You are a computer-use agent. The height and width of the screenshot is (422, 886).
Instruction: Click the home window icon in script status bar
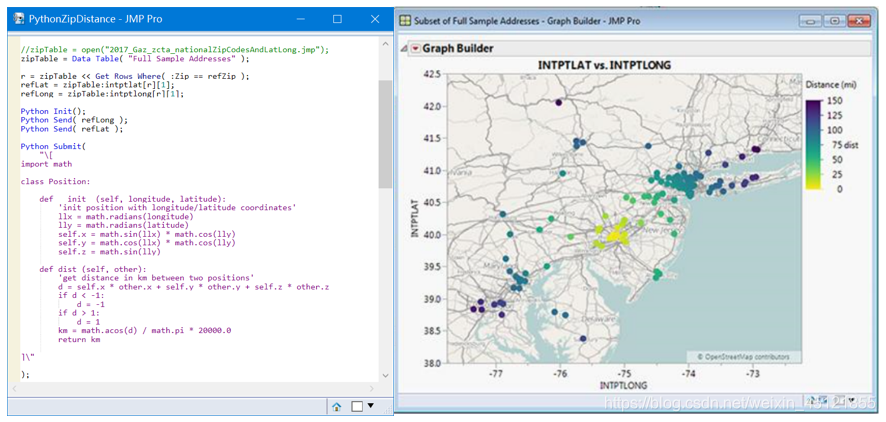point(337,406)
